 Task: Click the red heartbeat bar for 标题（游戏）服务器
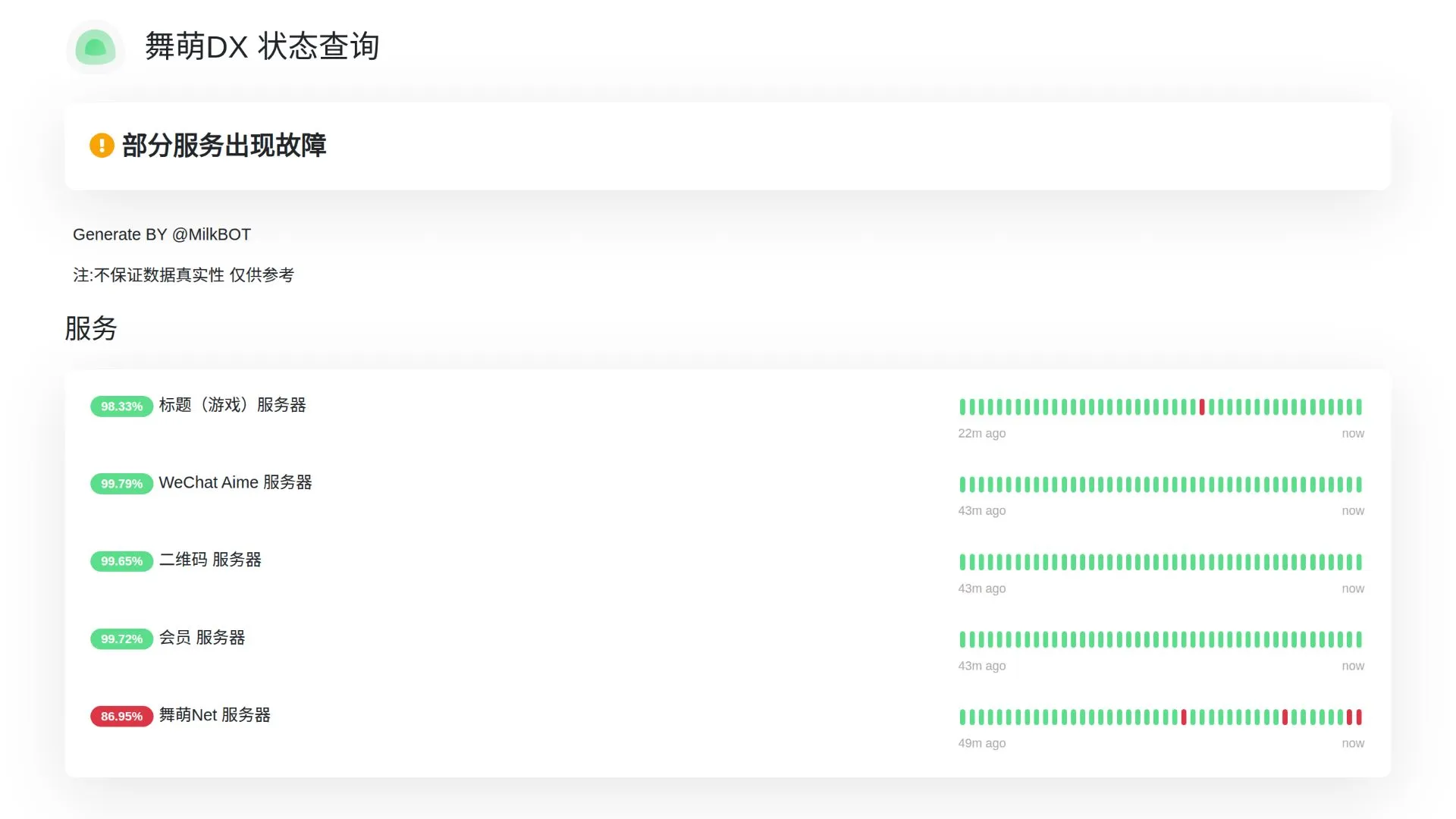click(1202, 407)
